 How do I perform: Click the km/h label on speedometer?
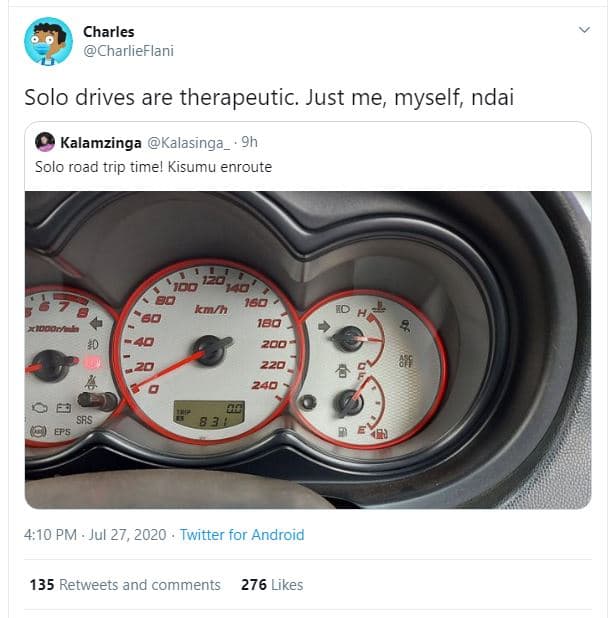pos(211,310)
